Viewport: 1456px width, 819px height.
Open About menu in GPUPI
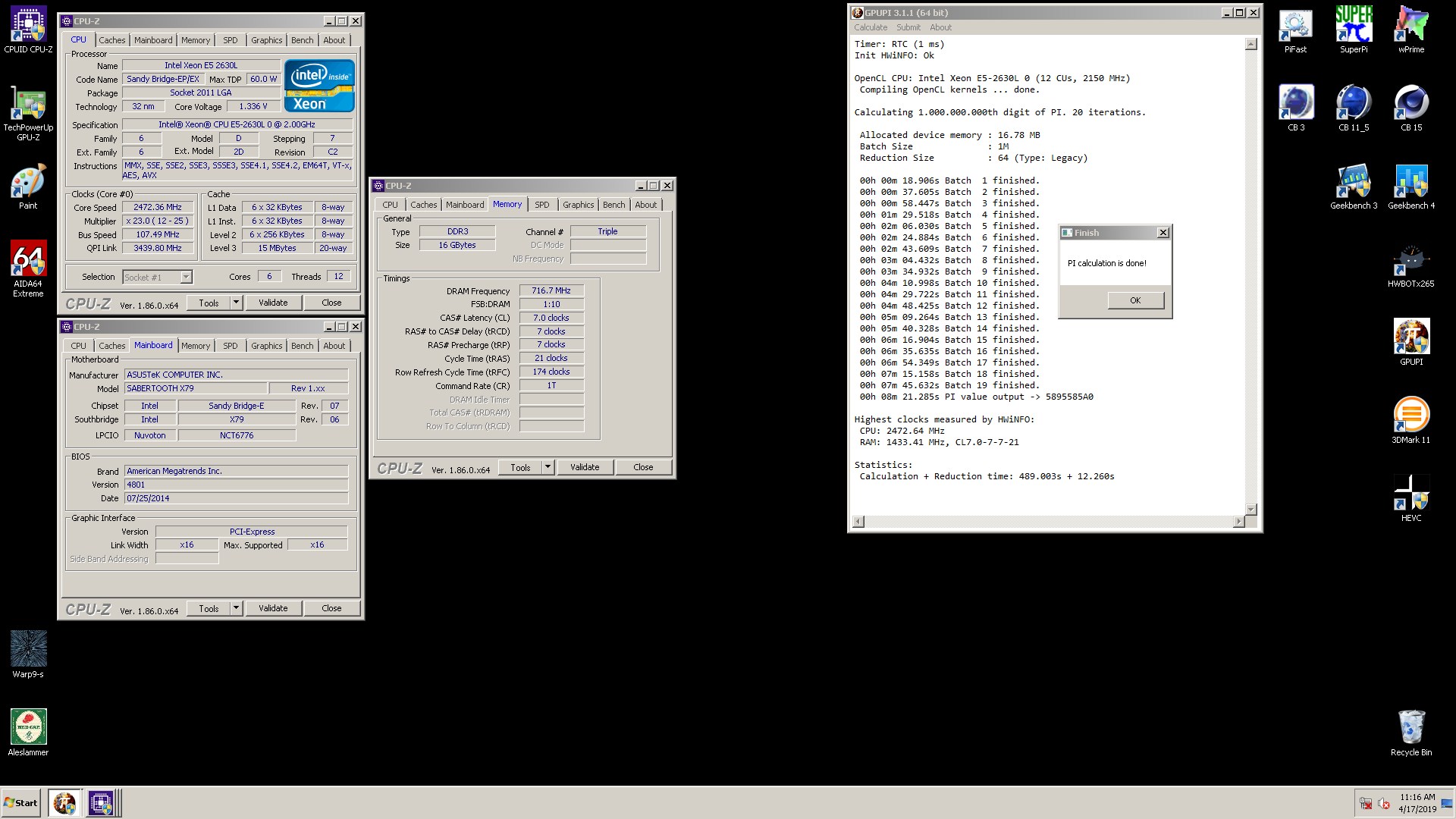point(940,27)
